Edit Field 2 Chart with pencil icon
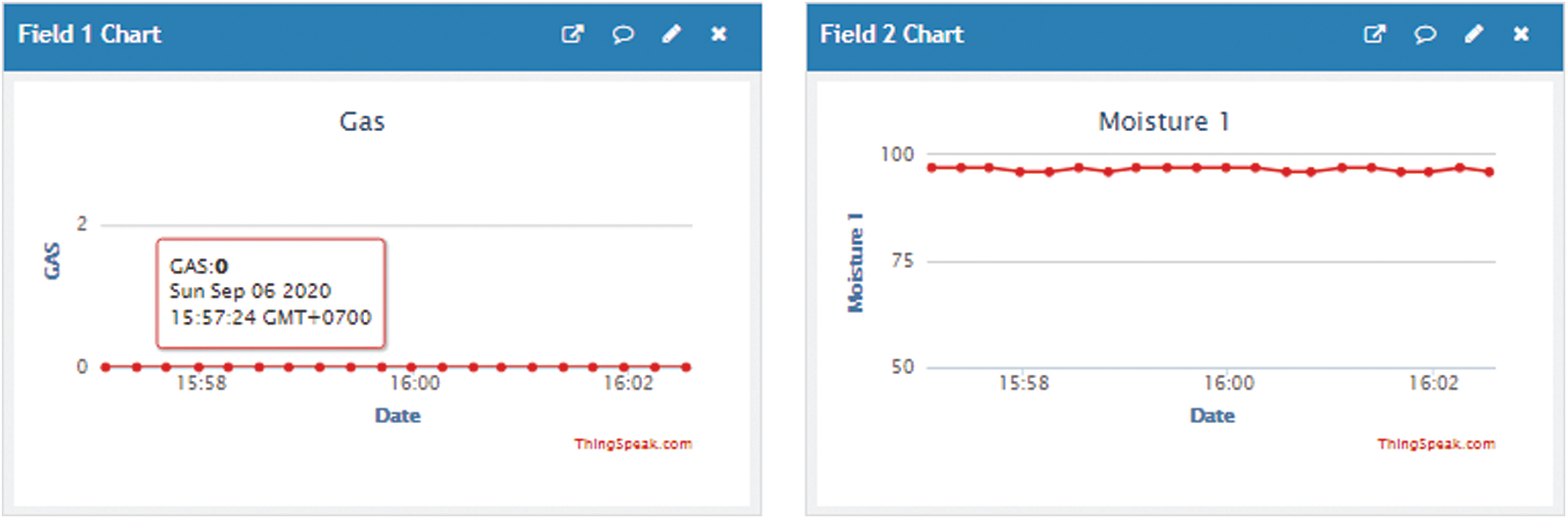This screenshot has height=519, width=1568. pyautogui.click(x=1473, y=35)
